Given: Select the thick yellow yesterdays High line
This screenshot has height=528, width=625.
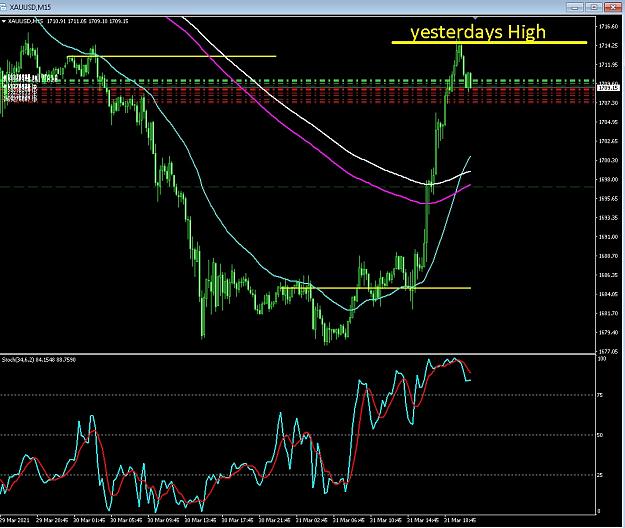Looking at the screenshot, I should [x=489, y=42].
